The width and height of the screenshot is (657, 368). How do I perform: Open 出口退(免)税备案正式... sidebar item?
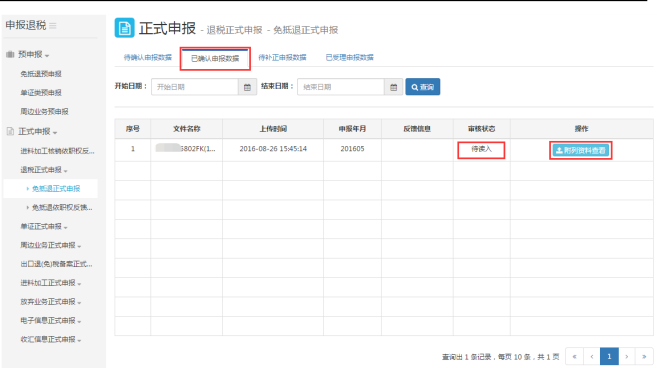coord(56,264)
